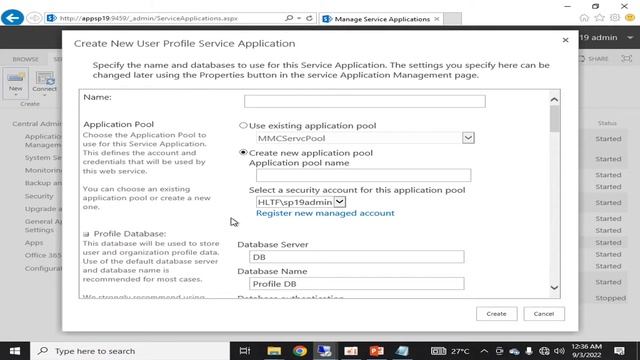Close the Manage Service Applications tab
This screenshot has height=360, width=640.
click(437, 19)
